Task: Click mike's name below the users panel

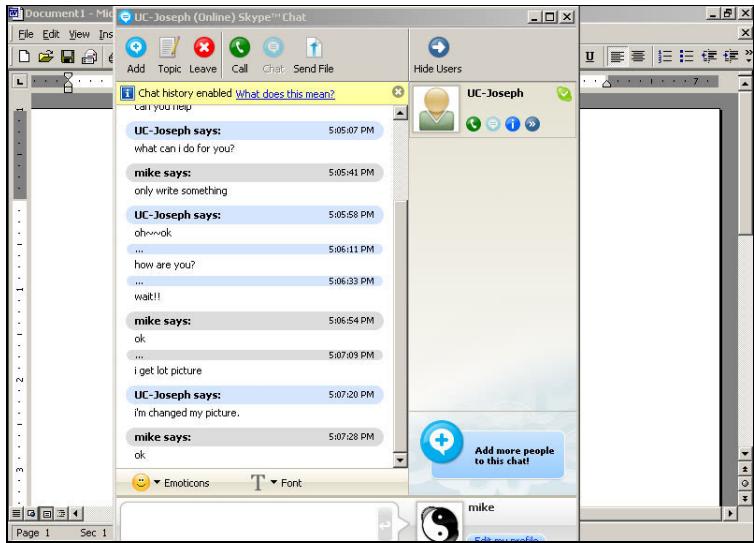Action: (x=481, y=507)
